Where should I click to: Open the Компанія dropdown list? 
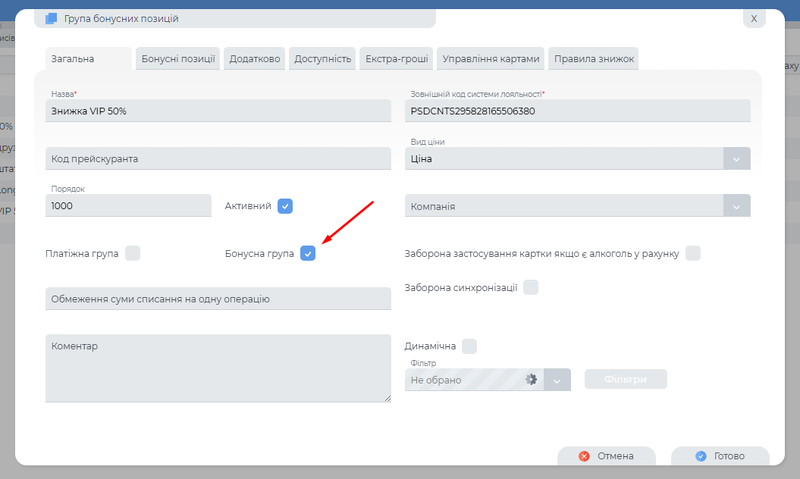[x=737, y=206]
